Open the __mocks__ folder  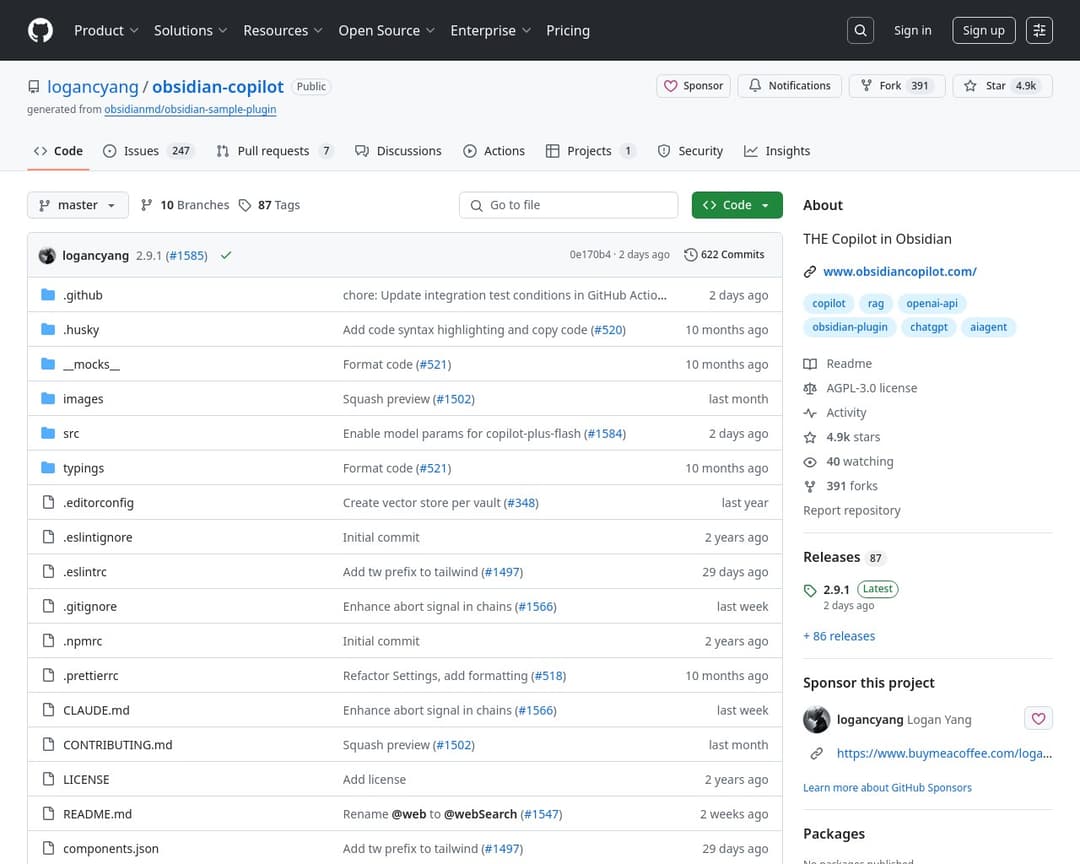pyautogui.click(x=92, y=364)
